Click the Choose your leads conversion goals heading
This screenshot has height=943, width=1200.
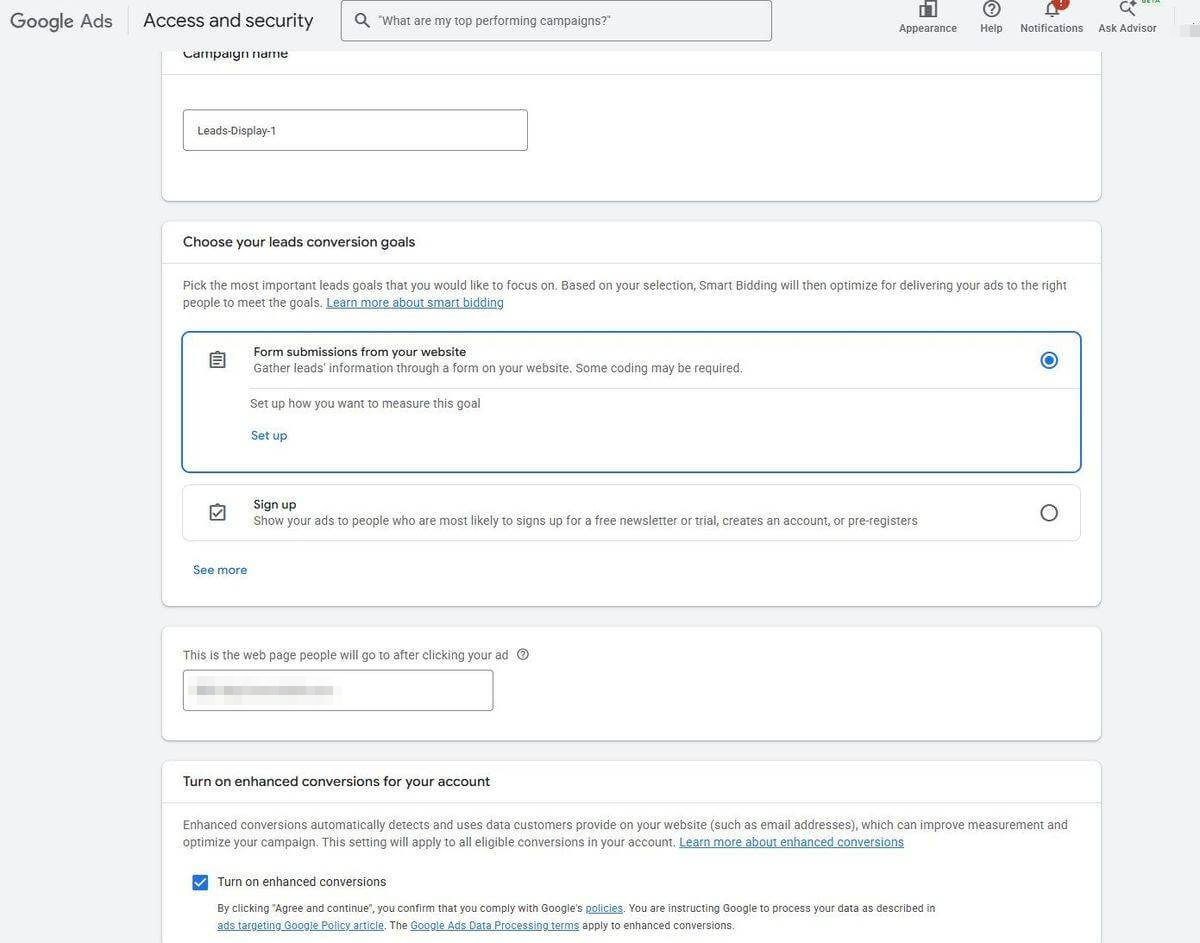(299, 242)
